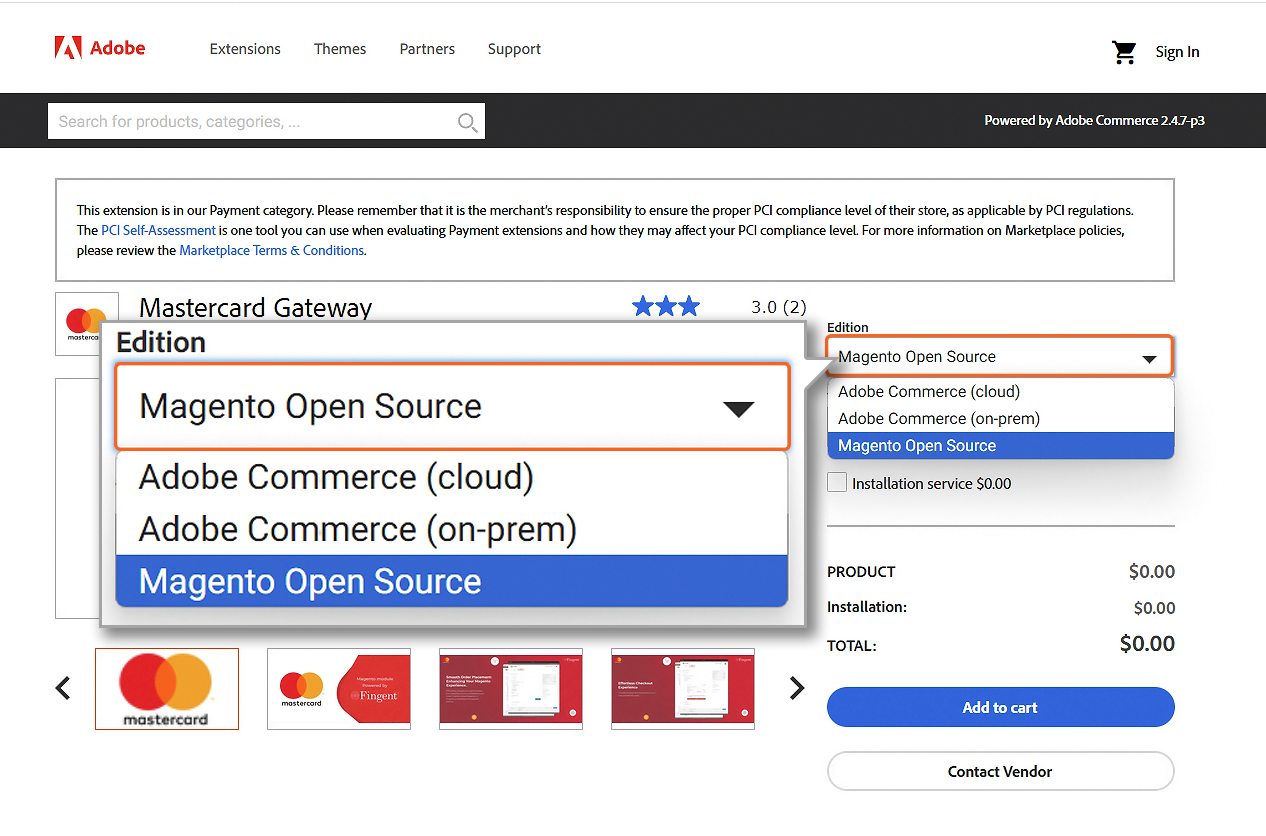The image size is (1266, 836).
Task: Advance to the next gallery image arrow
Action: (x=797, y=688)
